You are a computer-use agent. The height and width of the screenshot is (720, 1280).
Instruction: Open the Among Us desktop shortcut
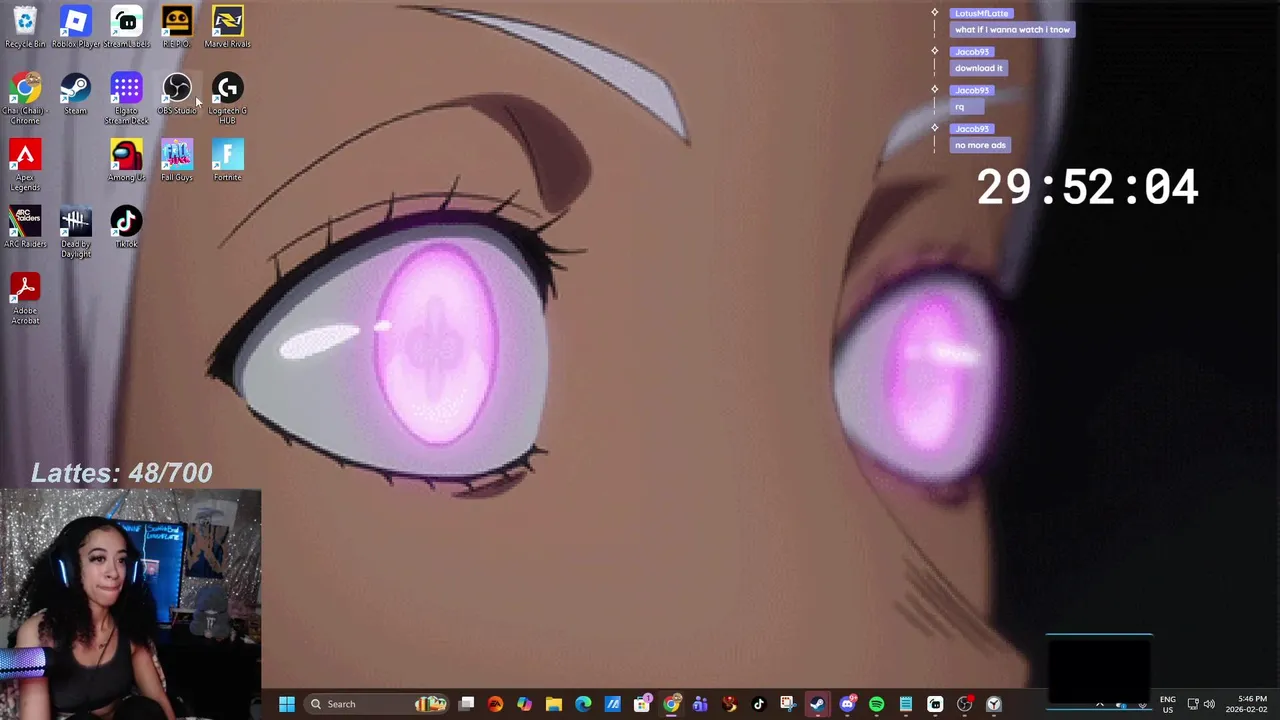[126, 160]
